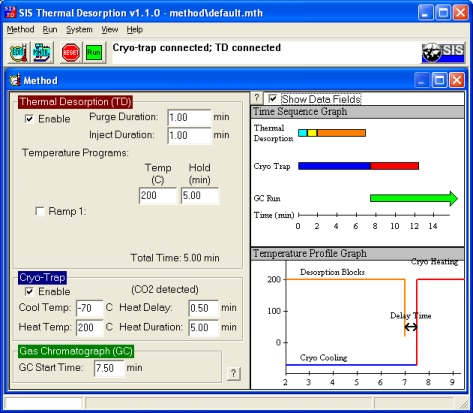Click the Heat Delay field
The image size is (473, 413).
point(203,308)
